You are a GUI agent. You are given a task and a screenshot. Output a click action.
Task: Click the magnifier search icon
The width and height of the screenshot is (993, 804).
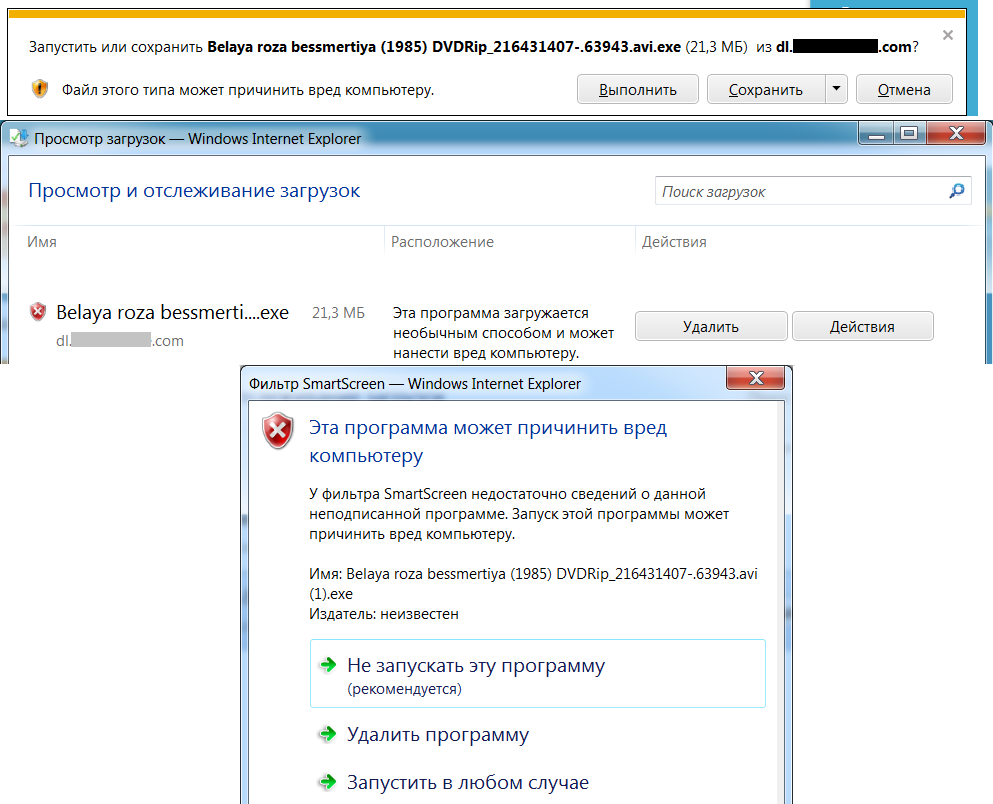(957, 191)
